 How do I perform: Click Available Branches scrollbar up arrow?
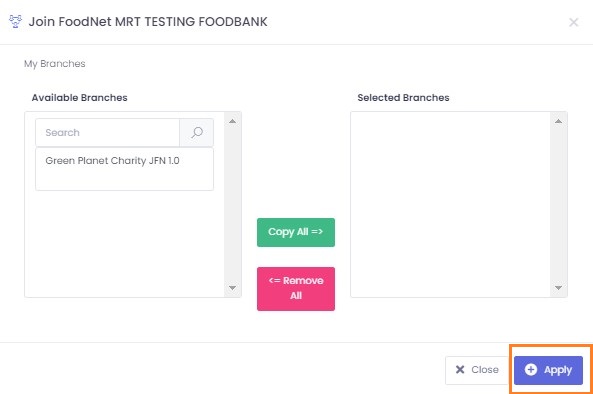232,121
